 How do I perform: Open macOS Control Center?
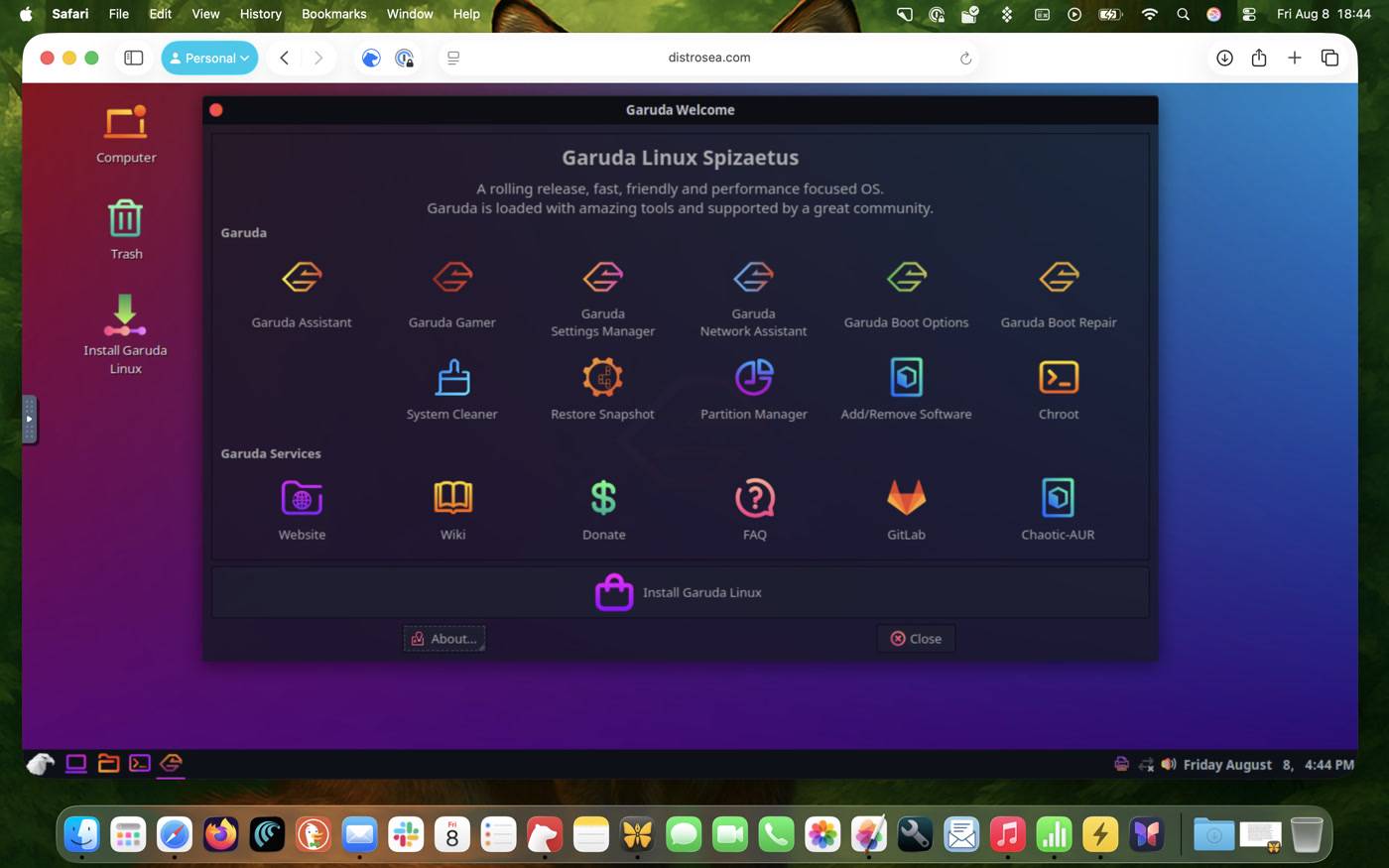[x=1249, y=14]
